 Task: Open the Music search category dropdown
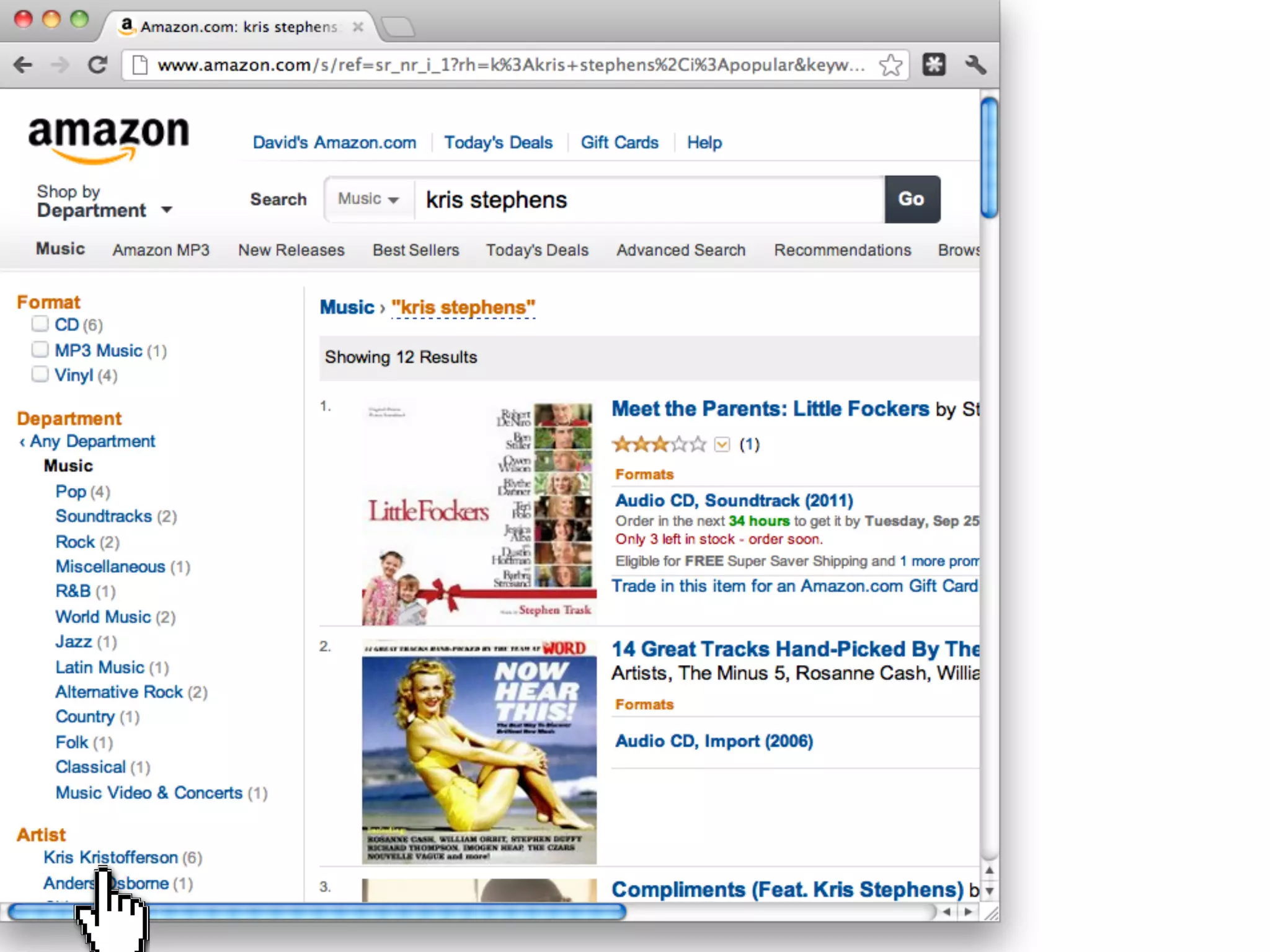[x=368, y=199]
